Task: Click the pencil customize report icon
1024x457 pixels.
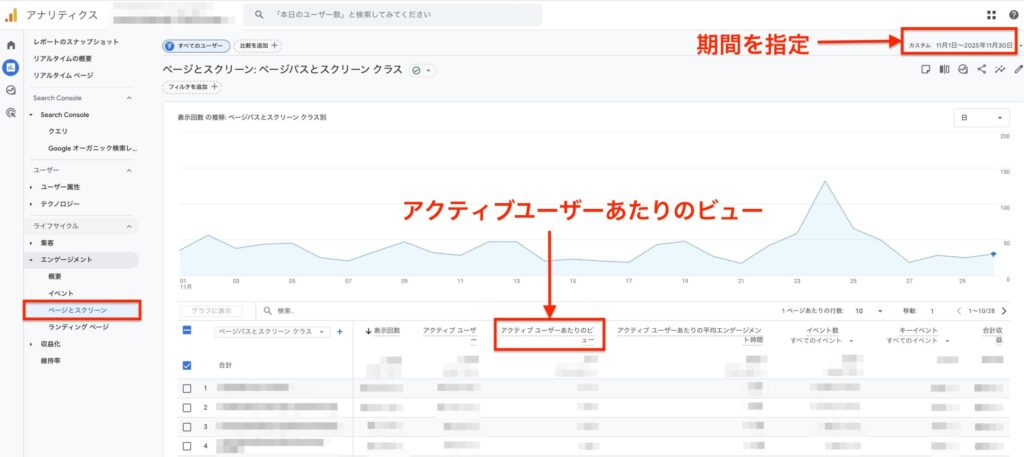Action: (x=1018, y=70)
